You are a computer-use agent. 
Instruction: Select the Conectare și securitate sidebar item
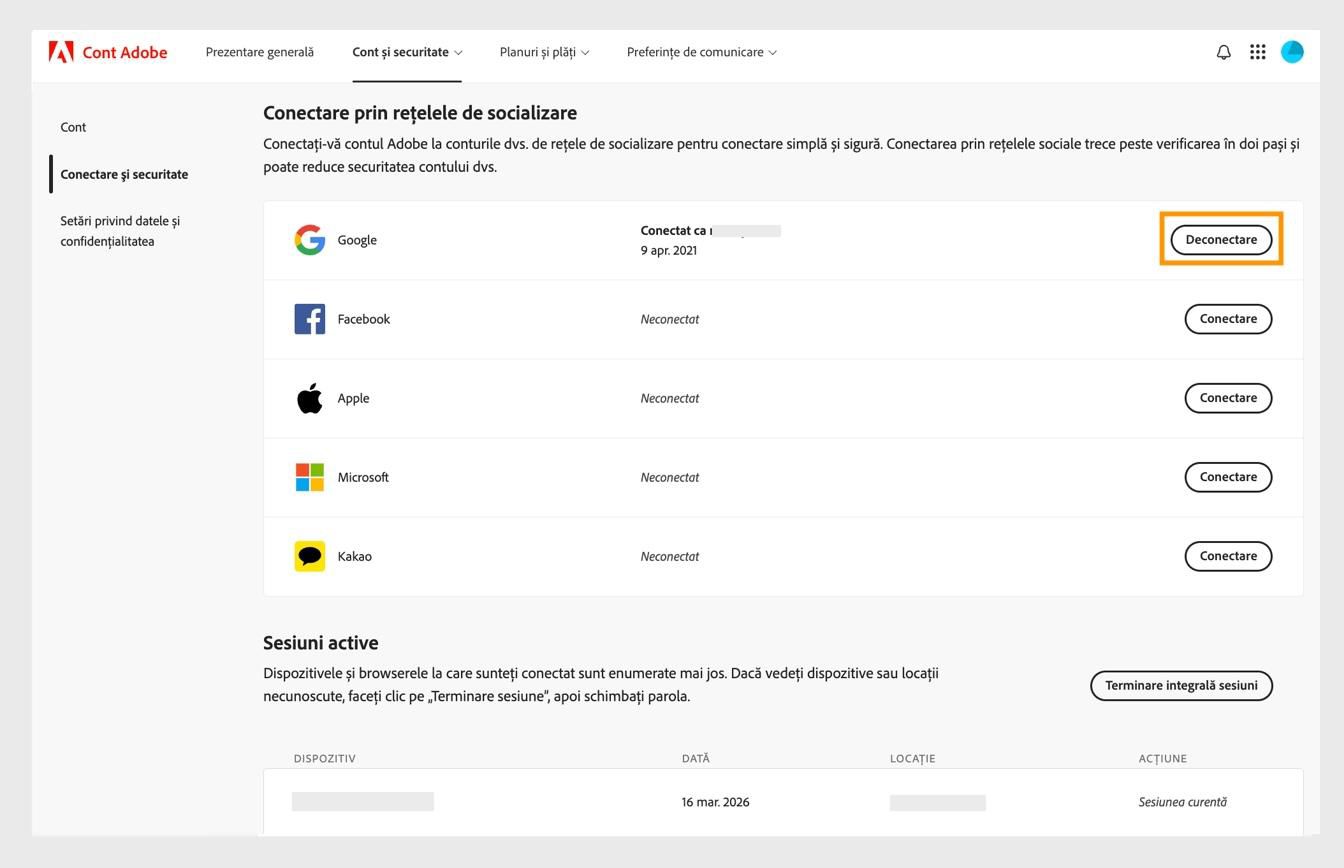tap(124, 173)
